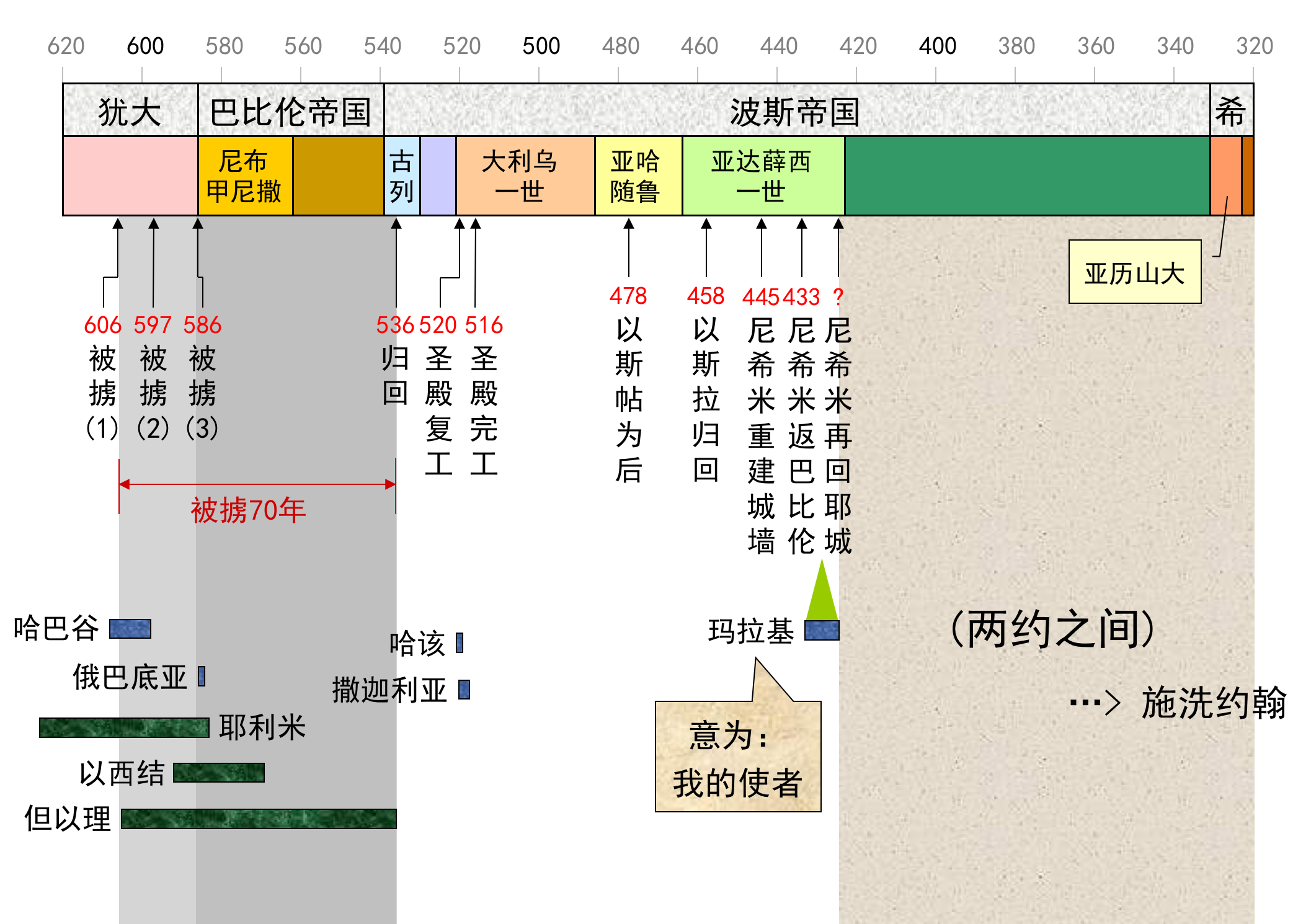
Task: Click the 波斯帝国 header cell
Action: tap(796, 111)
